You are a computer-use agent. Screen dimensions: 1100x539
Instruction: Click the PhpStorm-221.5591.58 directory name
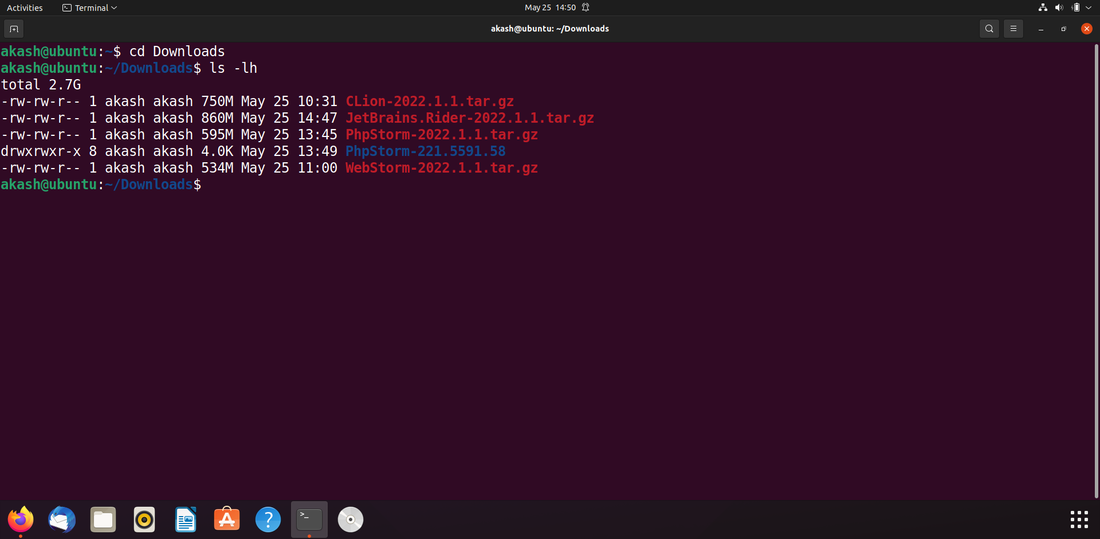(426, 152)
